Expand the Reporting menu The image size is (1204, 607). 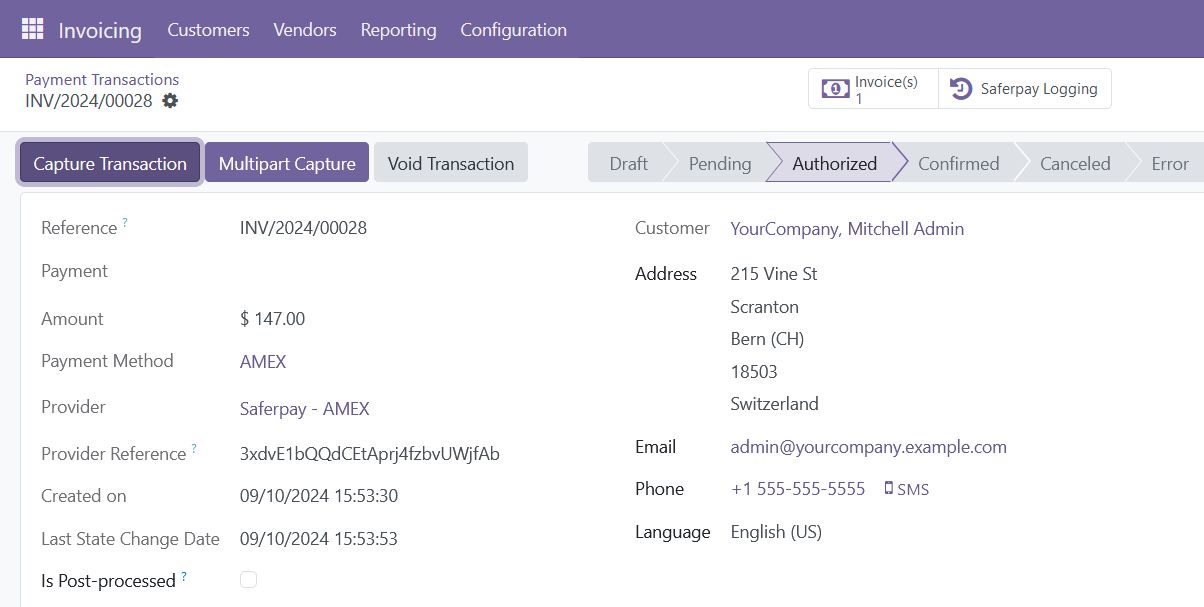click(398, 30)
